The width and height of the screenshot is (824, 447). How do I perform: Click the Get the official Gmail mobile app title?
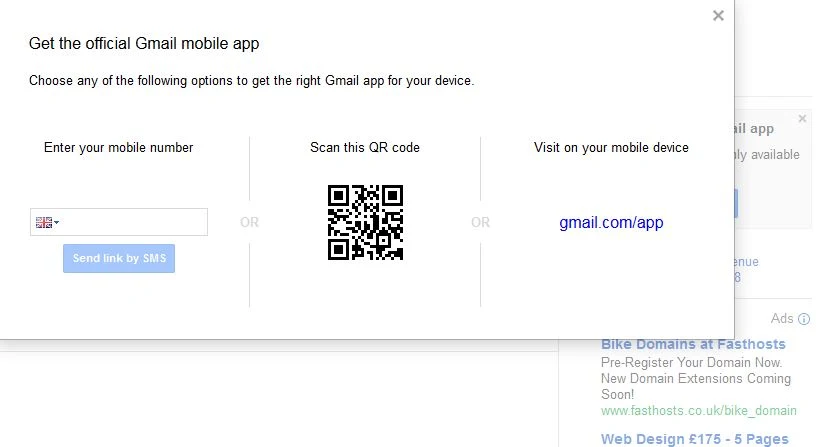(144, 44)
